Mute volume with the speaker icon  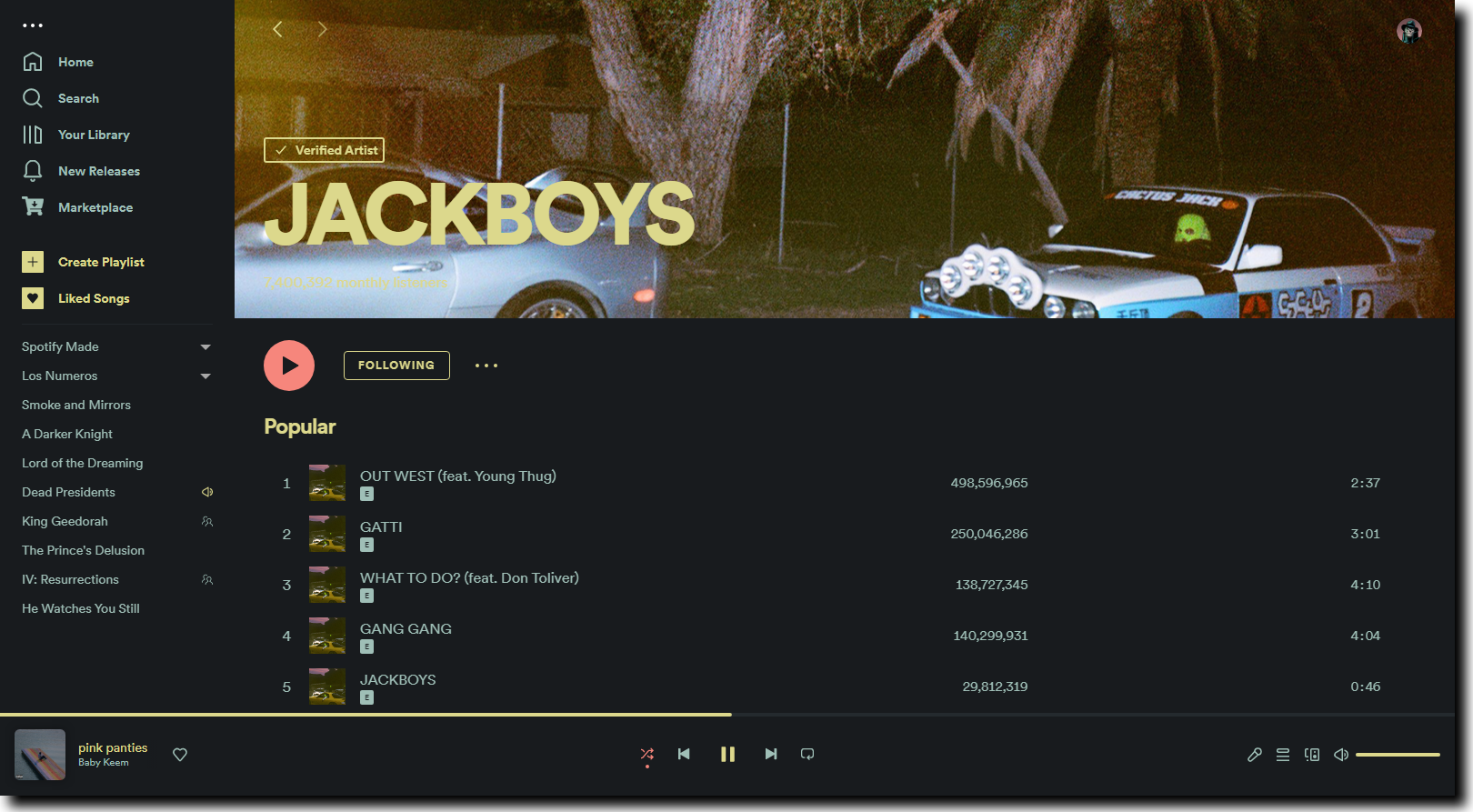point(1341,755)
